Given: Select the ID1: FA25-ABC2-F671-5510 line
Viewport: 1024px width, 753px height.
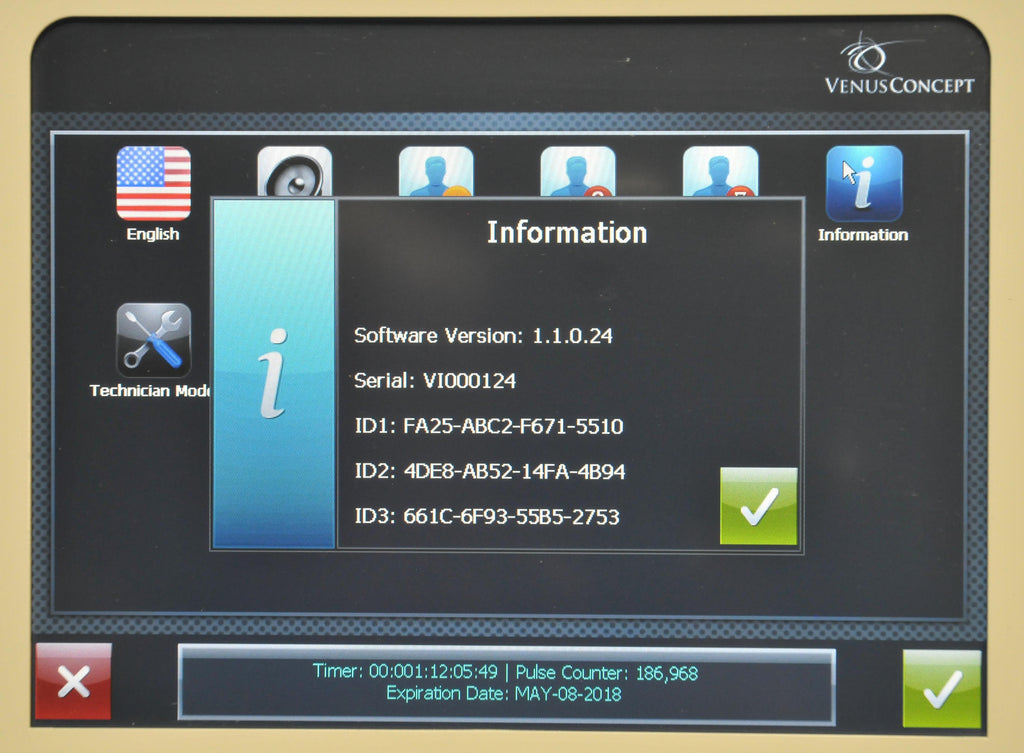Looking at the screenshot, I should click(x=488, y=426).
